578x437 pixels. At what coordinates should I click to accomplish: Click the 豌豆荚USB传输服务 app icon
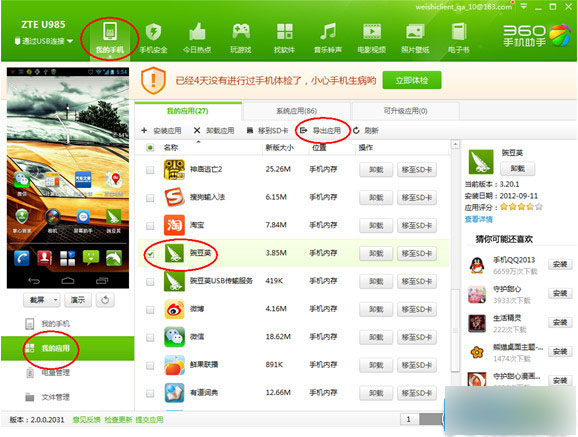click(174, 281)
